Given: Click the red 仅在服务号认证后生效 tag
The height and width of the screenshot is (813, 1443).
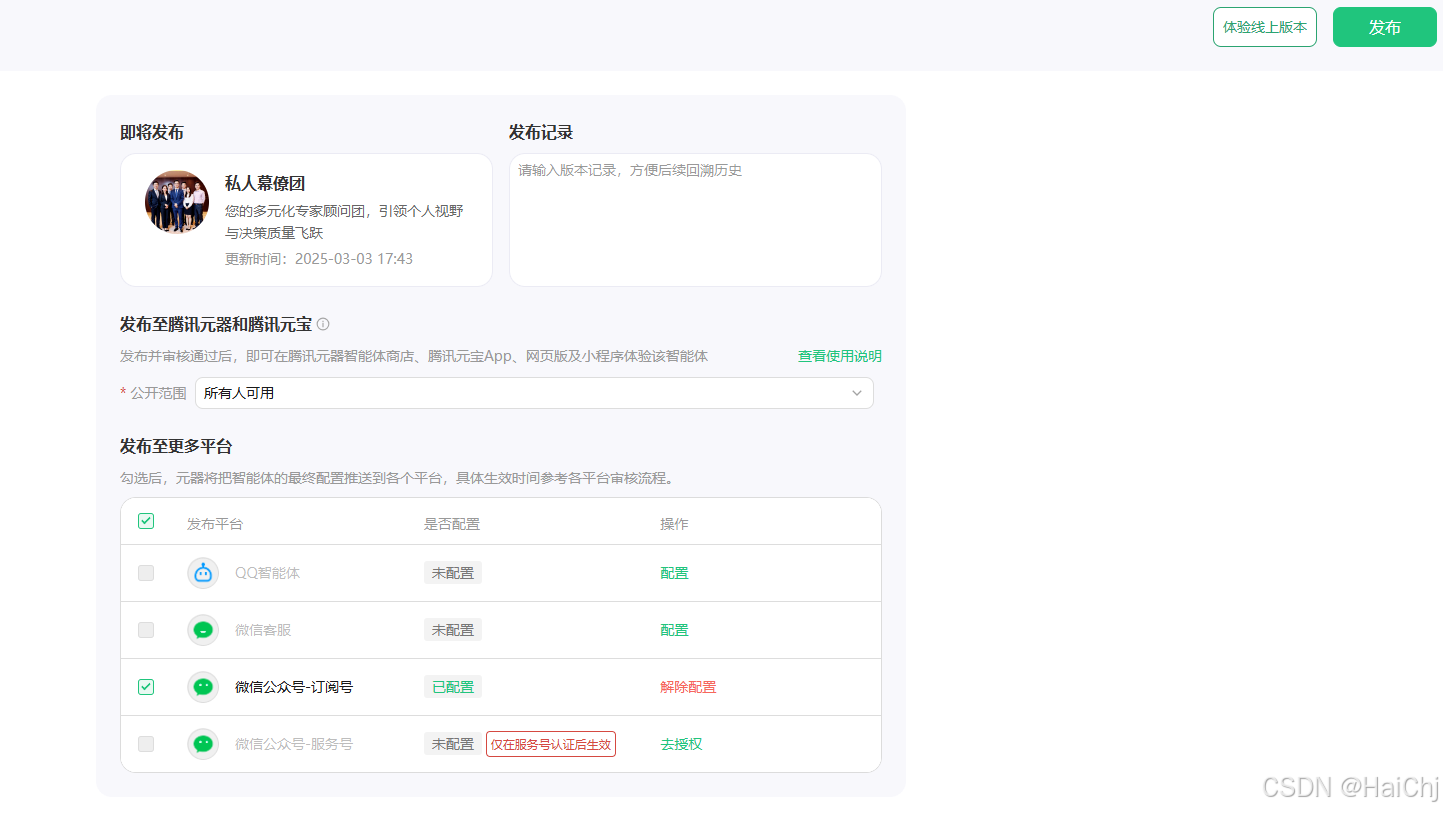Looking at the screenshot, I should pos(551,744).
